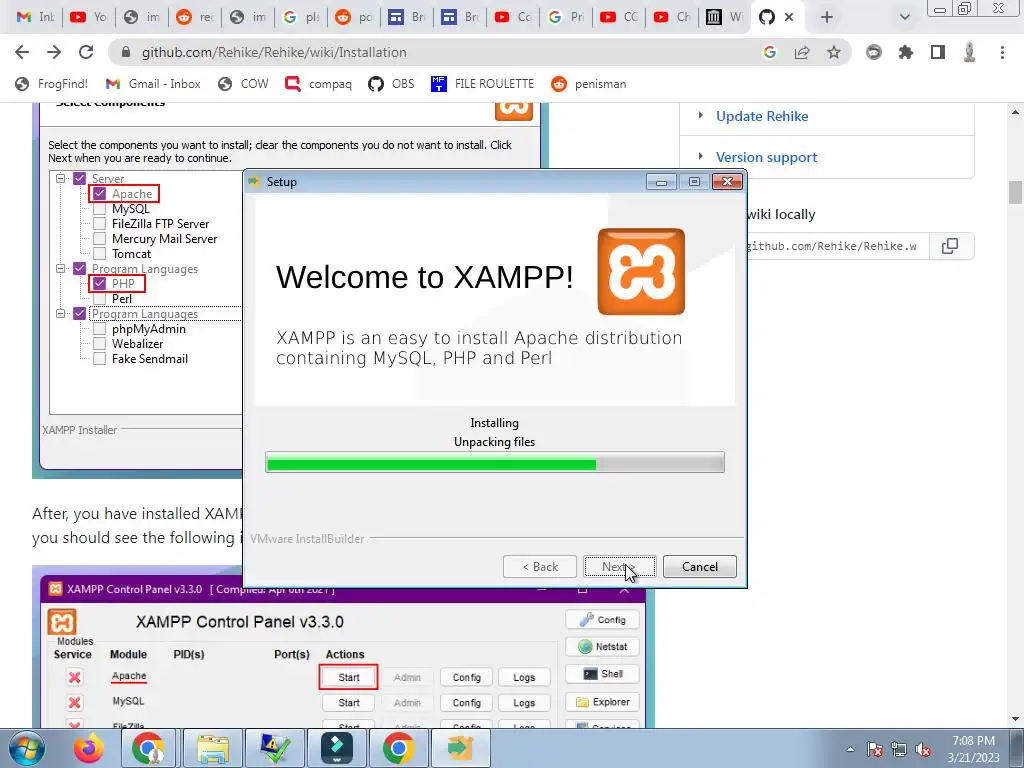
Task: Click the Perl checkbox
Action: 99,298
